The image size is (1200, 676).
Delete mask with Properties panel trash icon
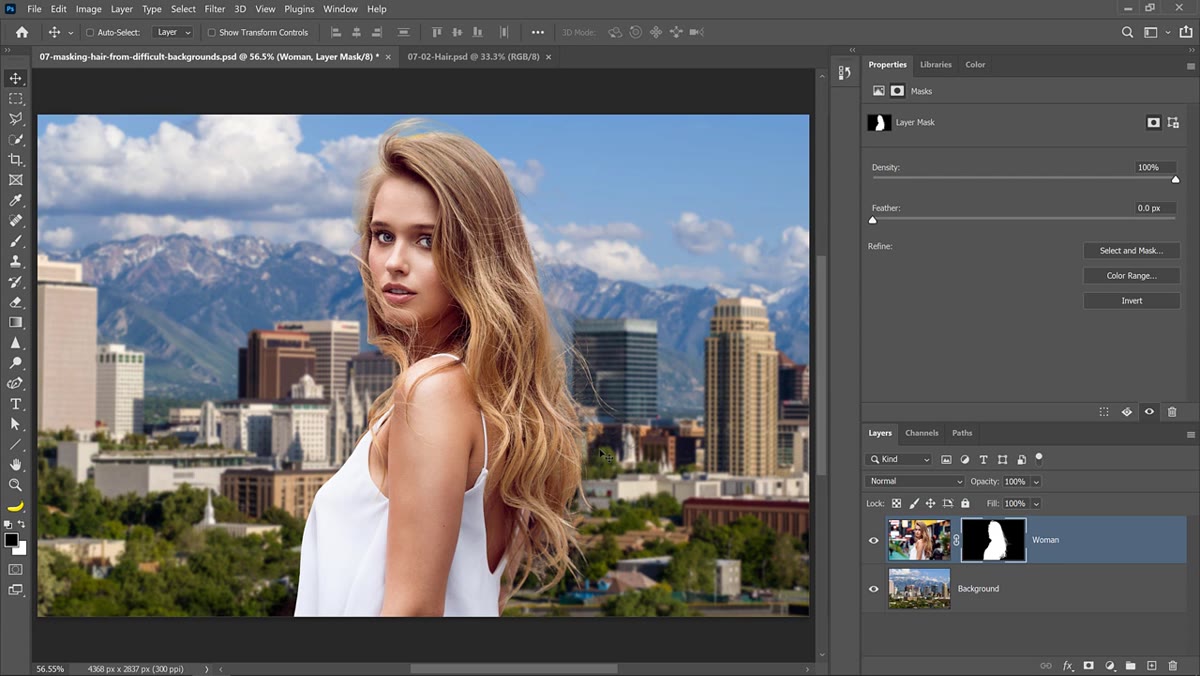point(1172,411)
